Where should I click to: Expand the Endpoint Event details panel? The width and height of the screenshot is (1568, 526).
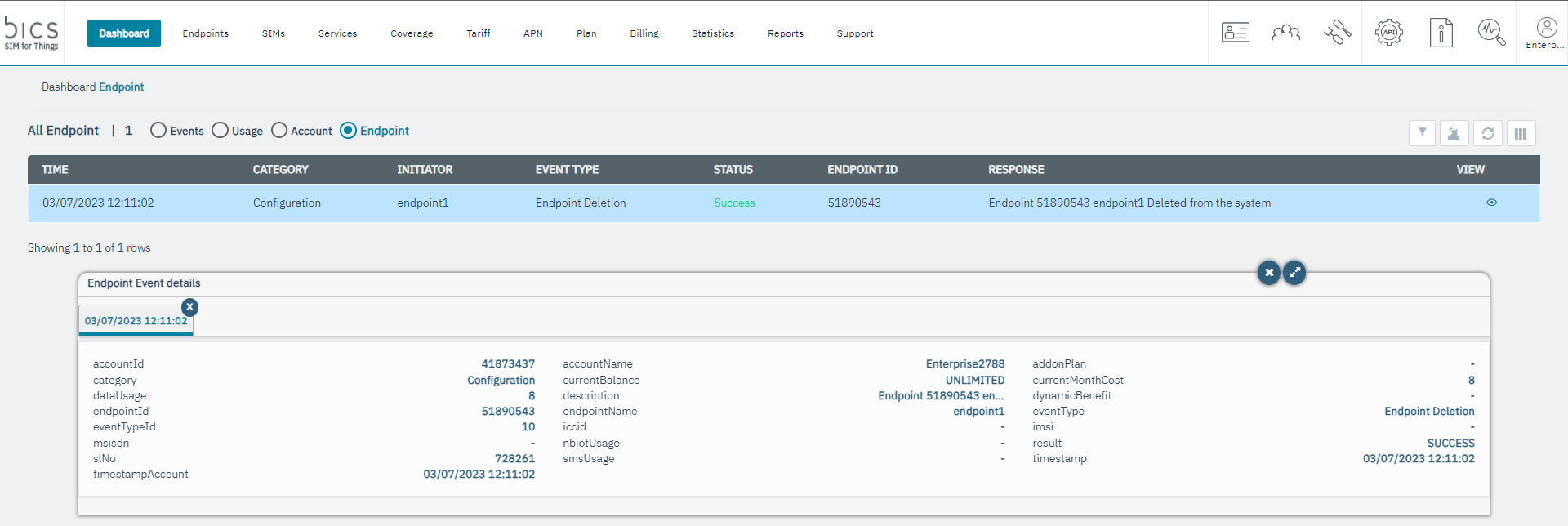(x=1294, y=273)
